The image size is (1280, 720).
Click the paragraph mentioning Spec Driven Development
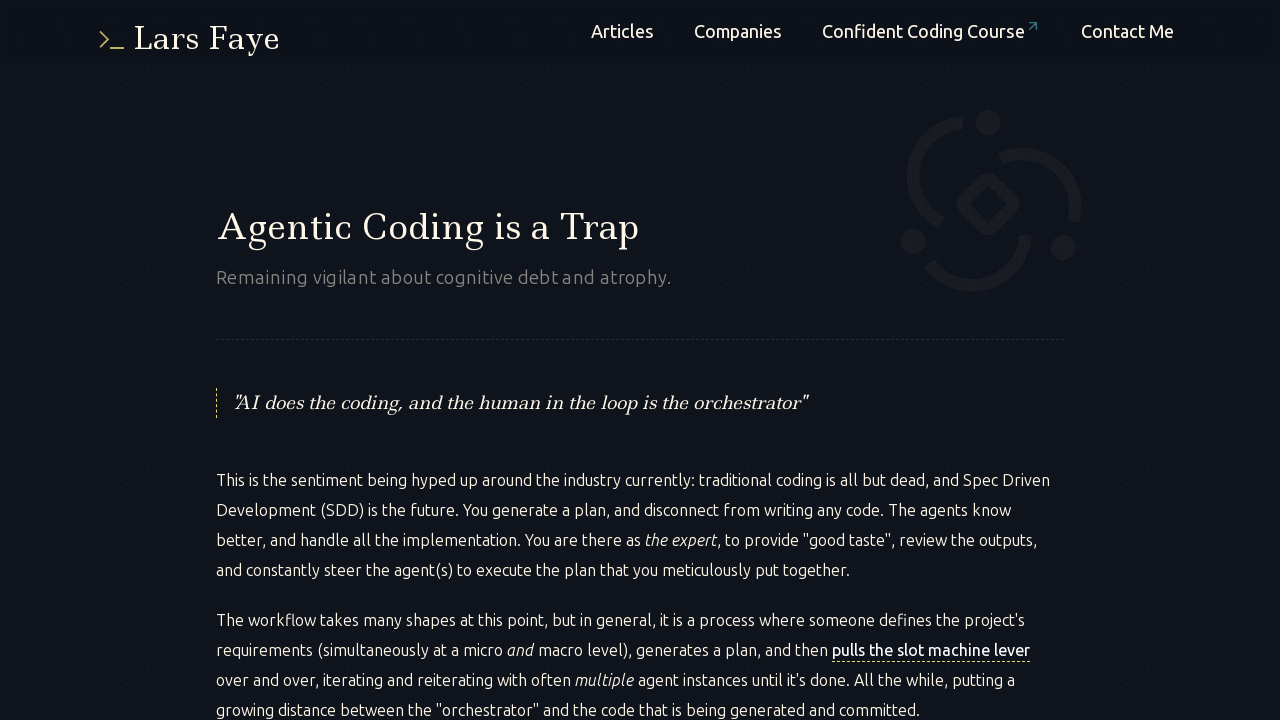coord(634,525)
